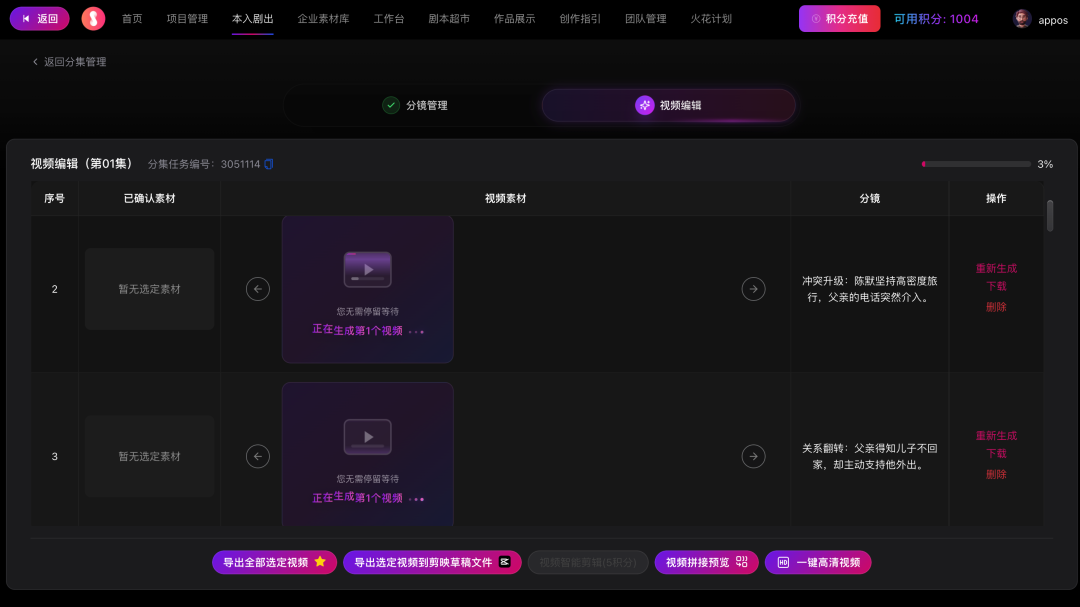Screen dimensions: 1080x607
Task: Click 重新生成 for row 2
Action: click(x=996, y=268)
